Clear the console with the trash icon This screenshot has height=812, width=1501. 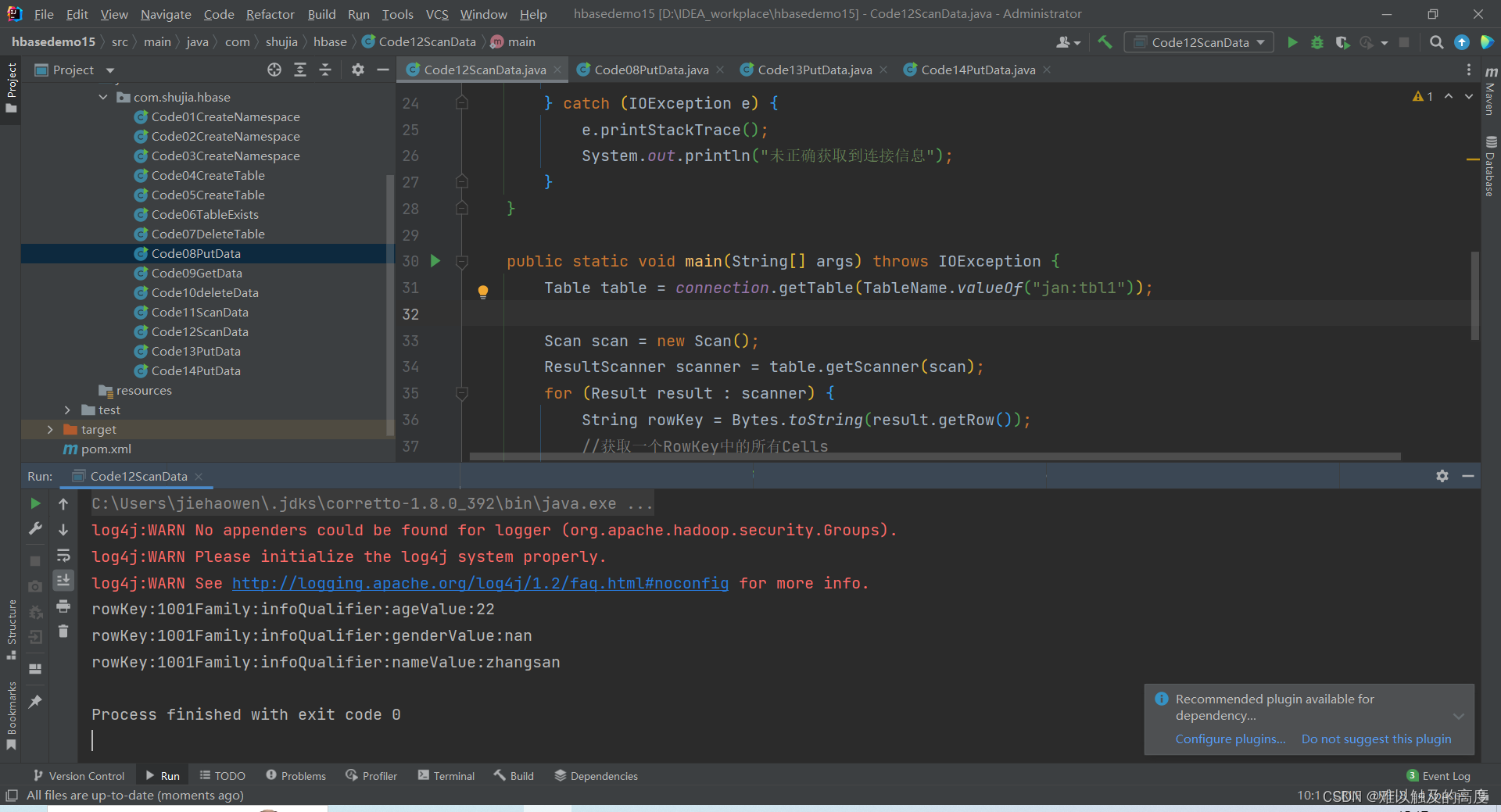click(x=63, y=631)
